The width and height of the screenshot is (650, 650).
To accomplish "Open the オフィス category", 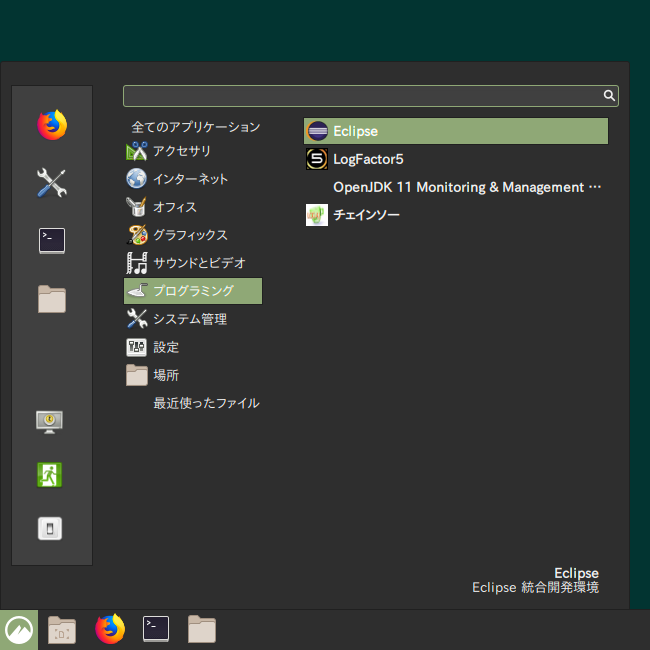I will [x=193, y=207].
